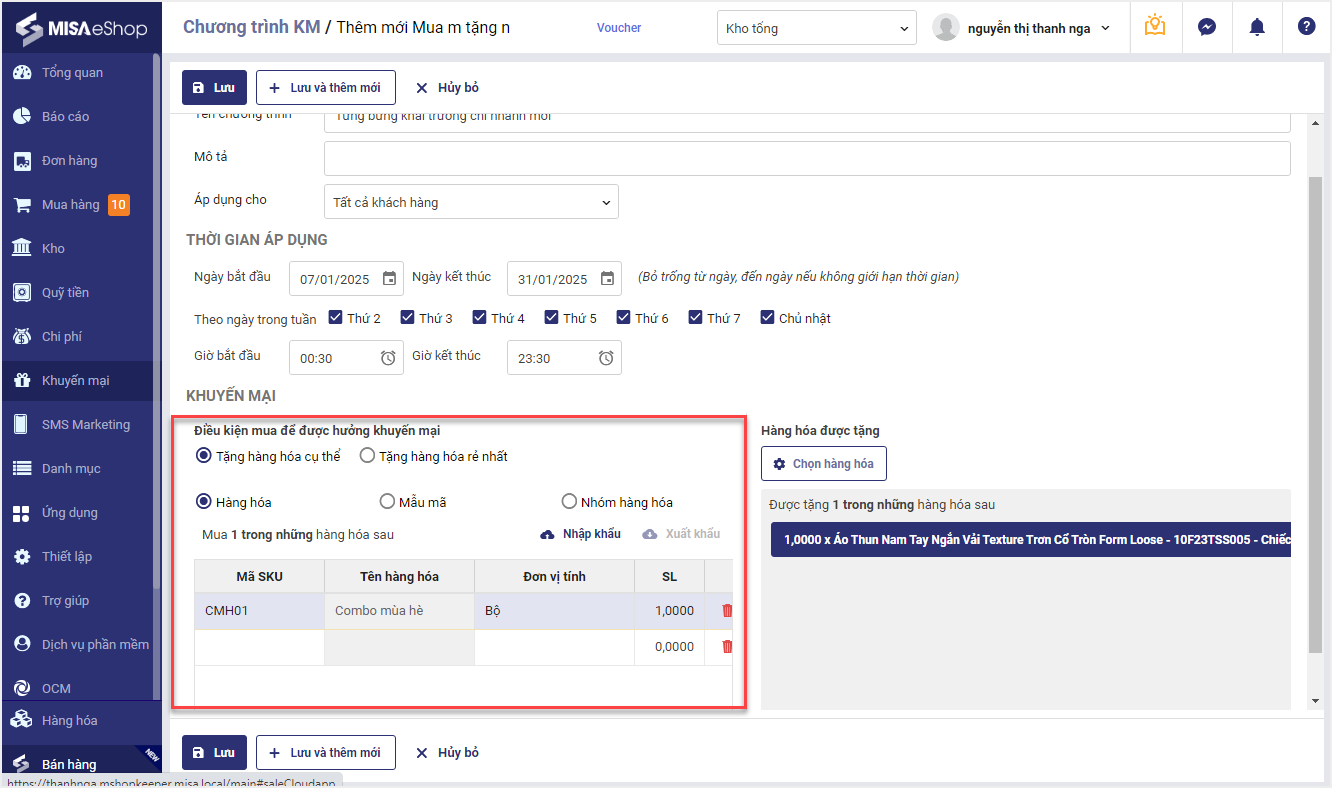Click the notification bell icon
The image size is (1332, 788).
point(1257,27)
